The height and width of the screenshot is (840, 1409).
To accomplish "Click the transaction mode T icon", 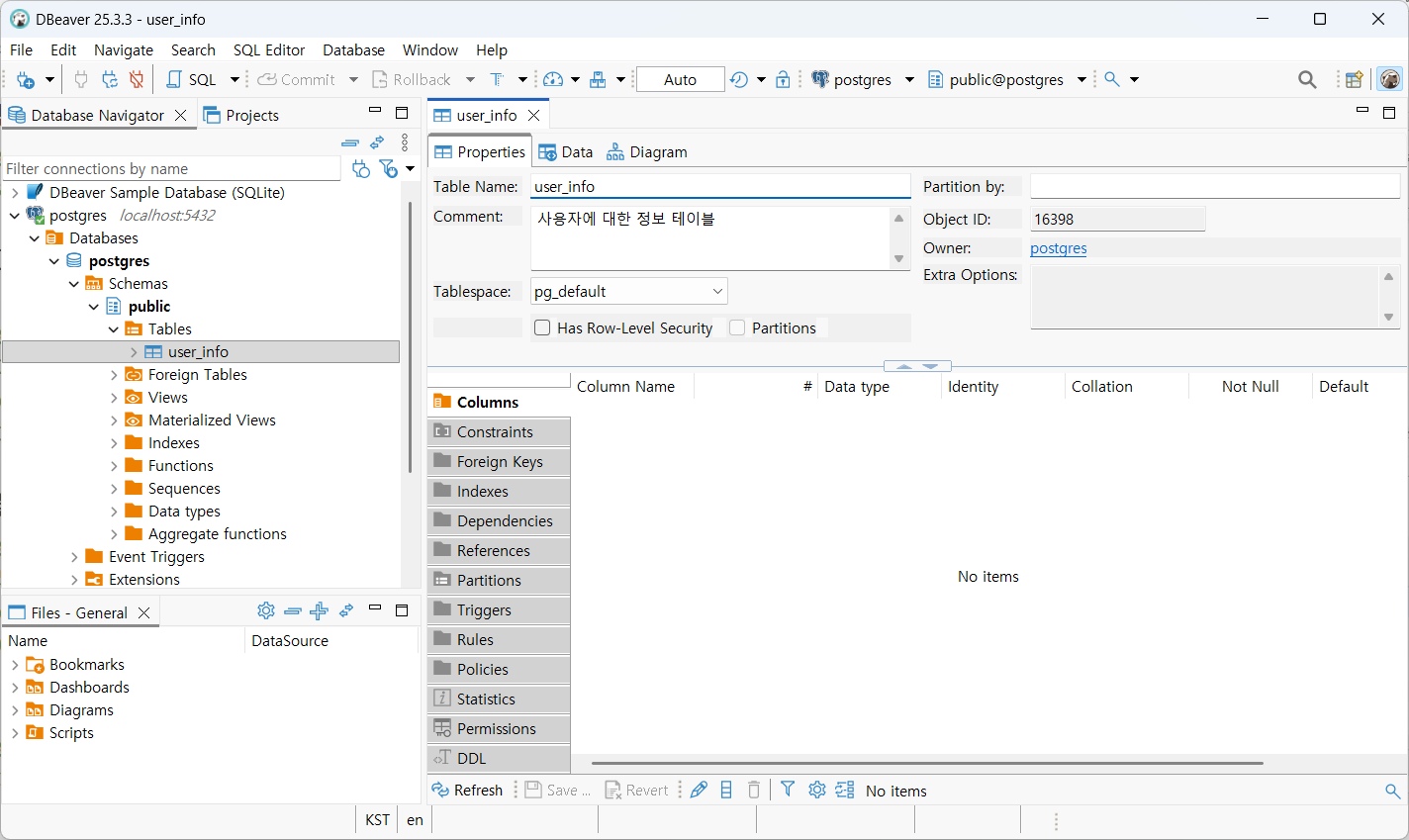I will coord(497,79).
